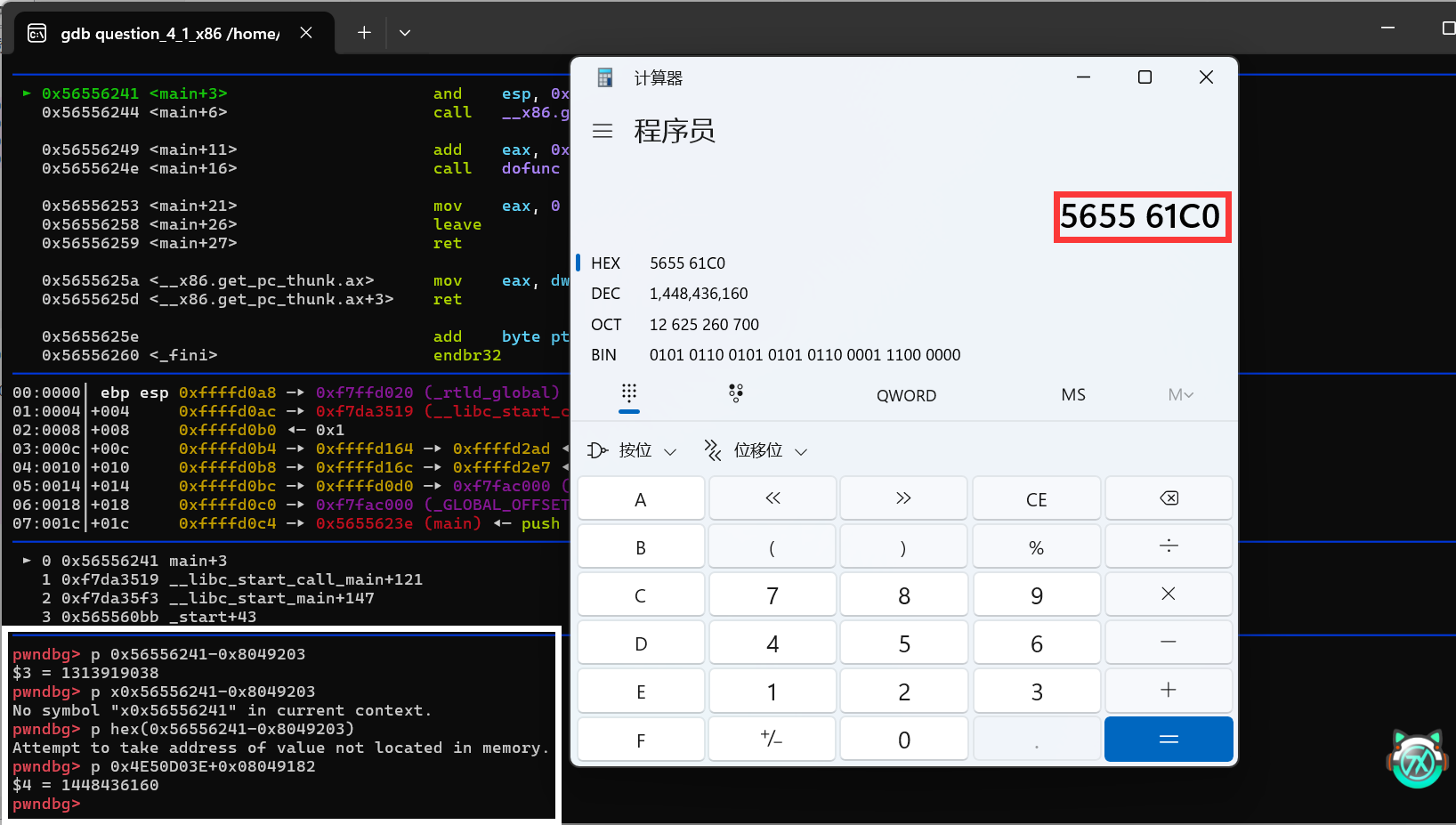
Task: Click the MS memory store button
Action: [x=1073, y=394]
